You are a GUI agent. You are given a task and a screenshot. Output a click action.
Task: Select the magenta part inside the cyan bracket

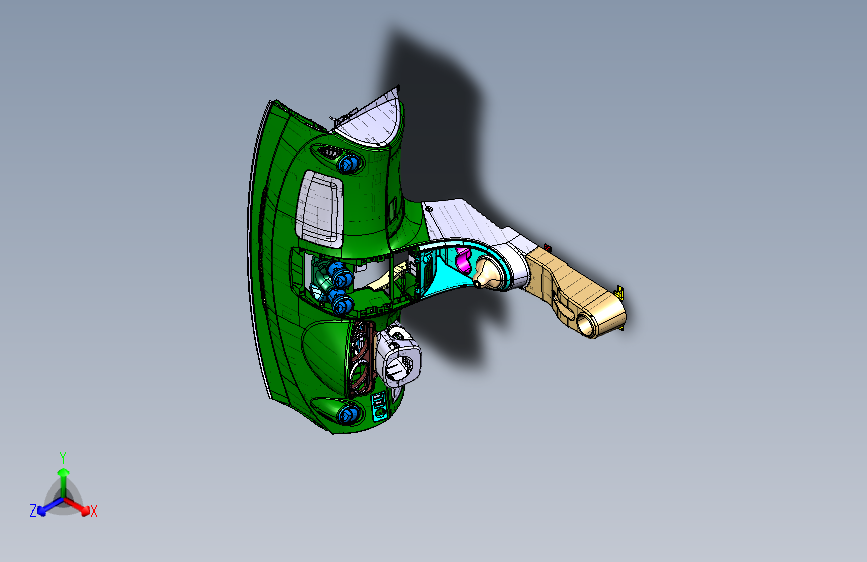click(463, 259)
